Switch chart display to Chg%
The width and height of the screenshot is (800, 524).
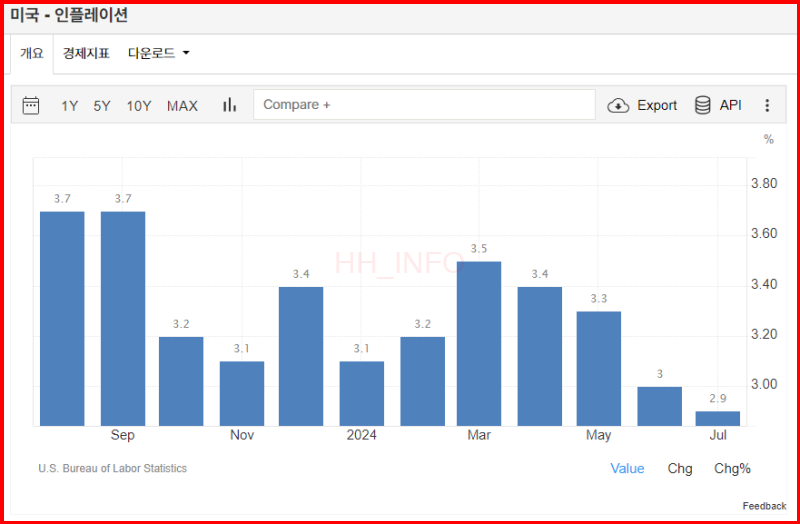[732, 468]
